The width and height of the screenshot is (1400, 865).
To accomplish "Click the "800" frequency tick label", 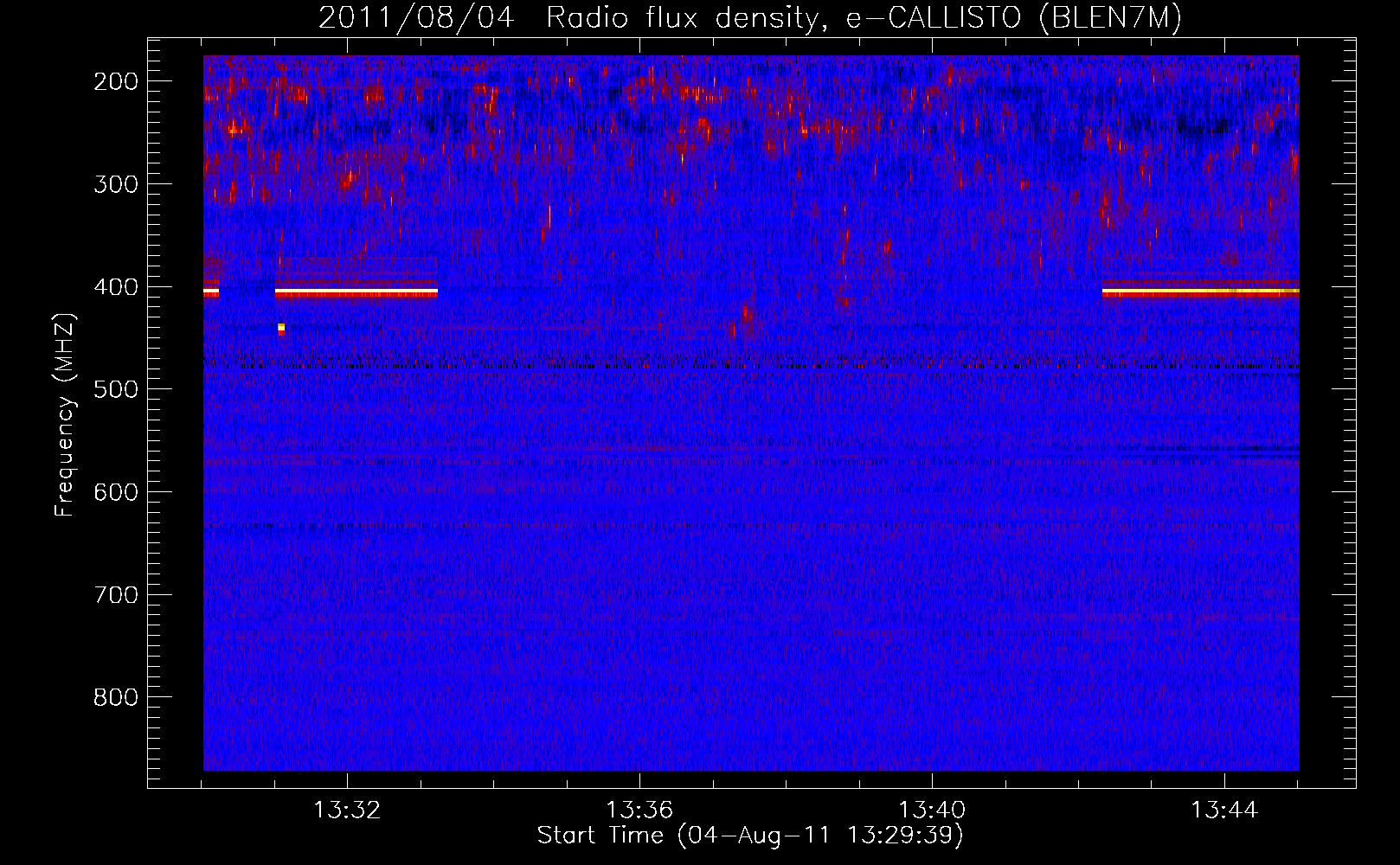I will 116,697.
